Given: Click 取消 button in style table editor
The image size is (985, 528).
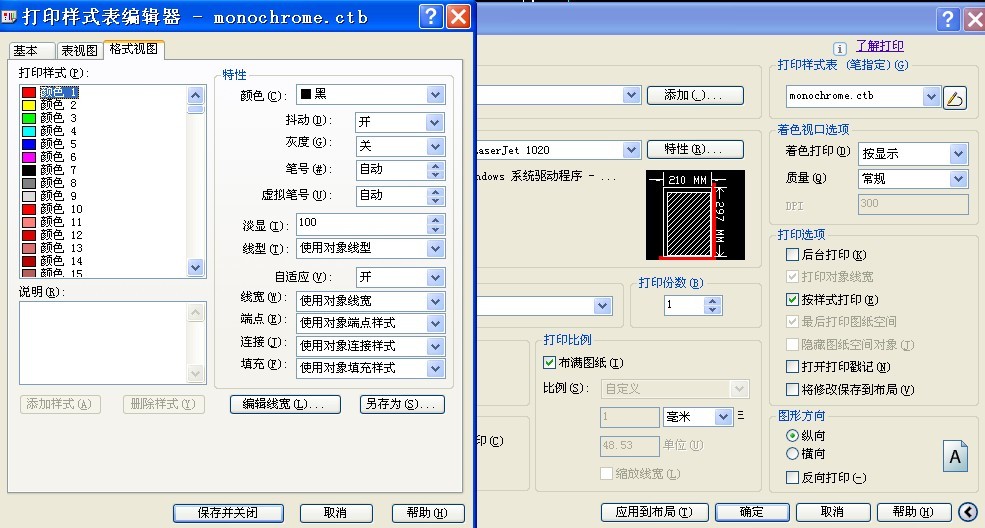Looking at the screenshot, I should (x=335, y=513).
